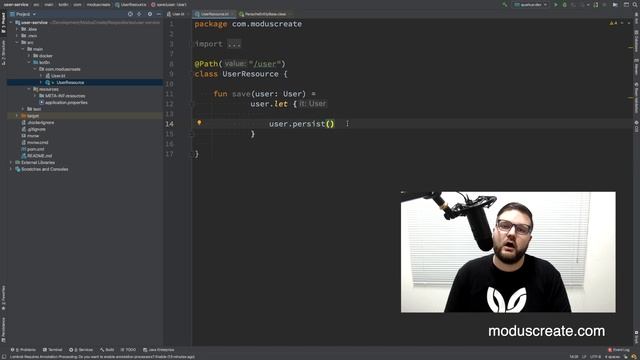The width and height of the screenshot is (640, 360).
Task: Expand the target folder arrow
Action: pyautogui.click(x=17, y=116)
